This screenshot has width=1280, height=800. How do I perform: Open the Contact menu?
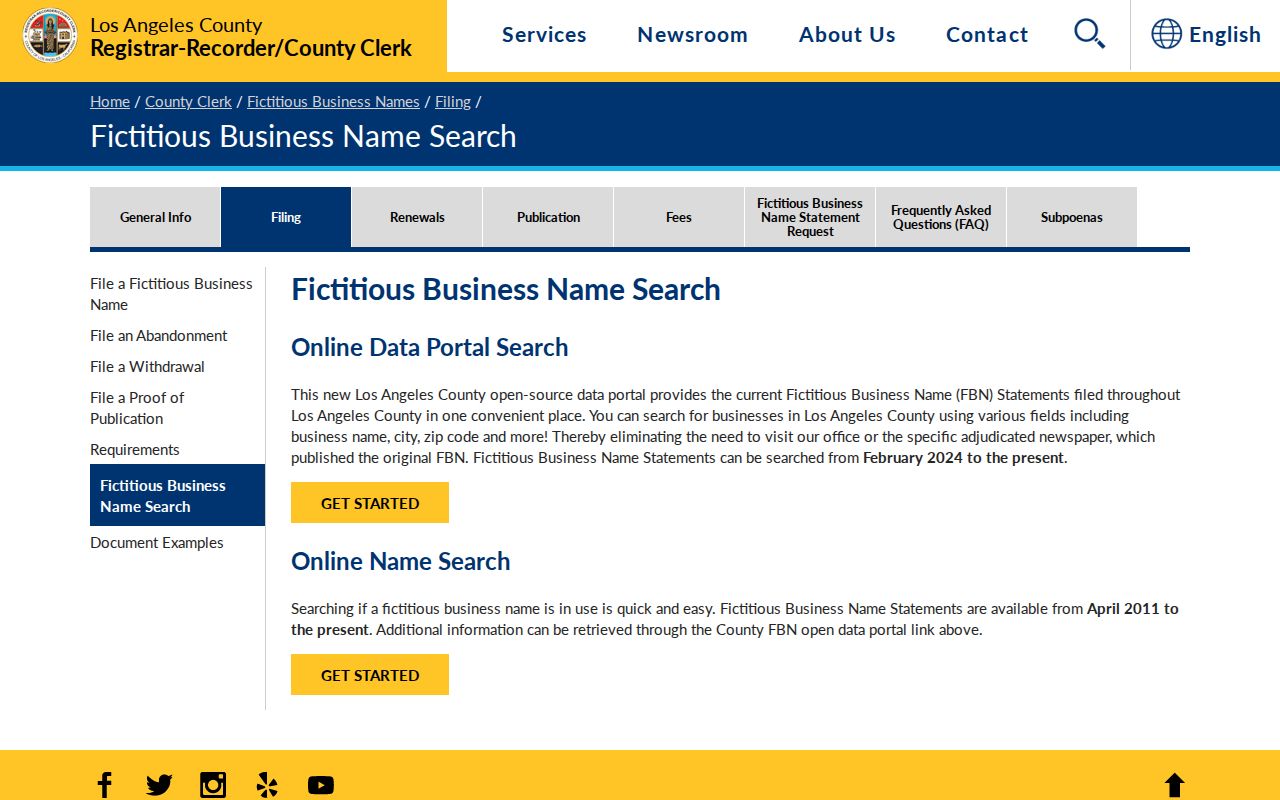pos(987,35)
